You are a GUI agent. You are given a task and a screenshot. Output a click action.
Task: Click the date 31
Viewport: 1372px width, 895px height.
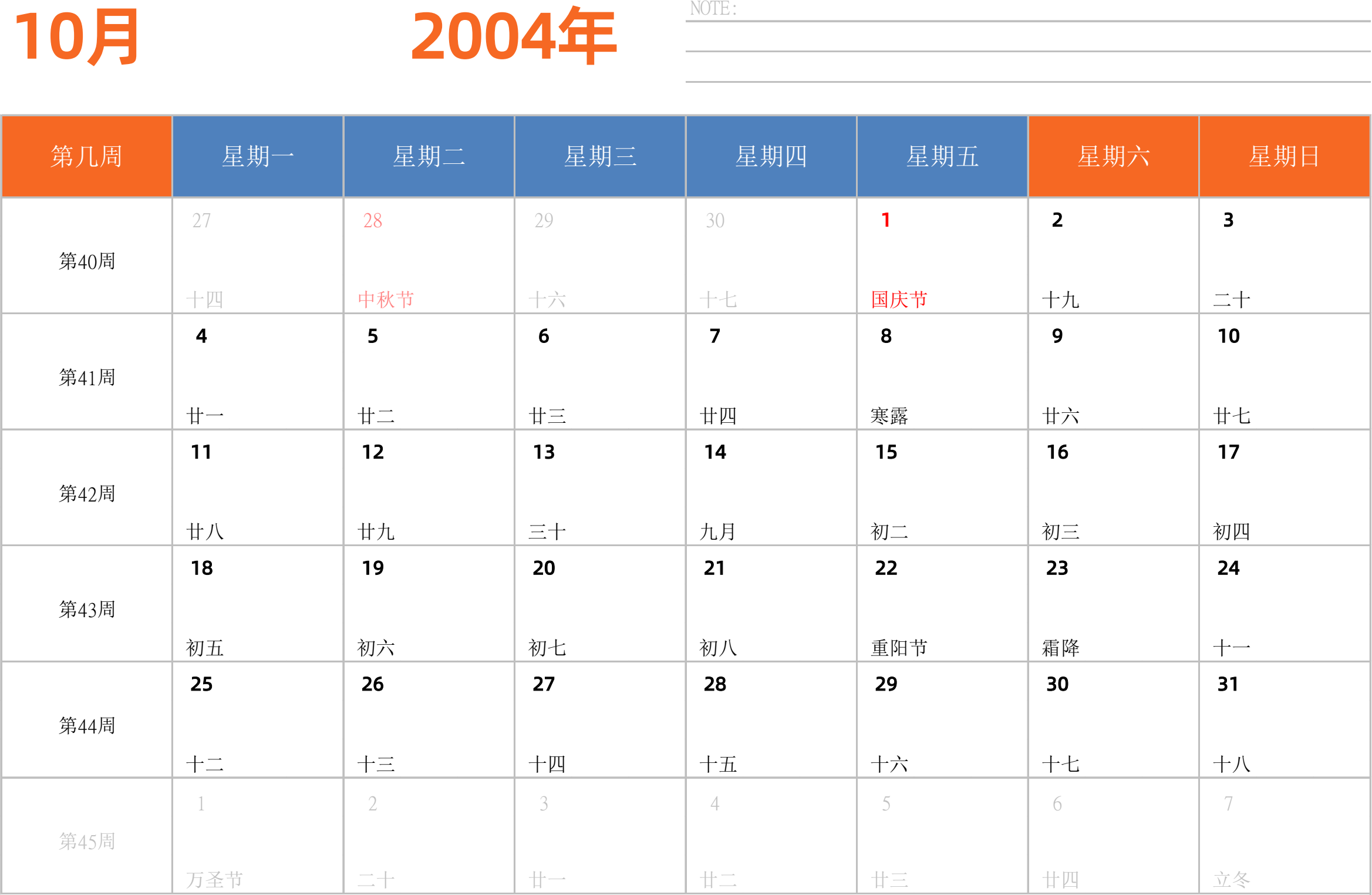[x=1228, y=684]
